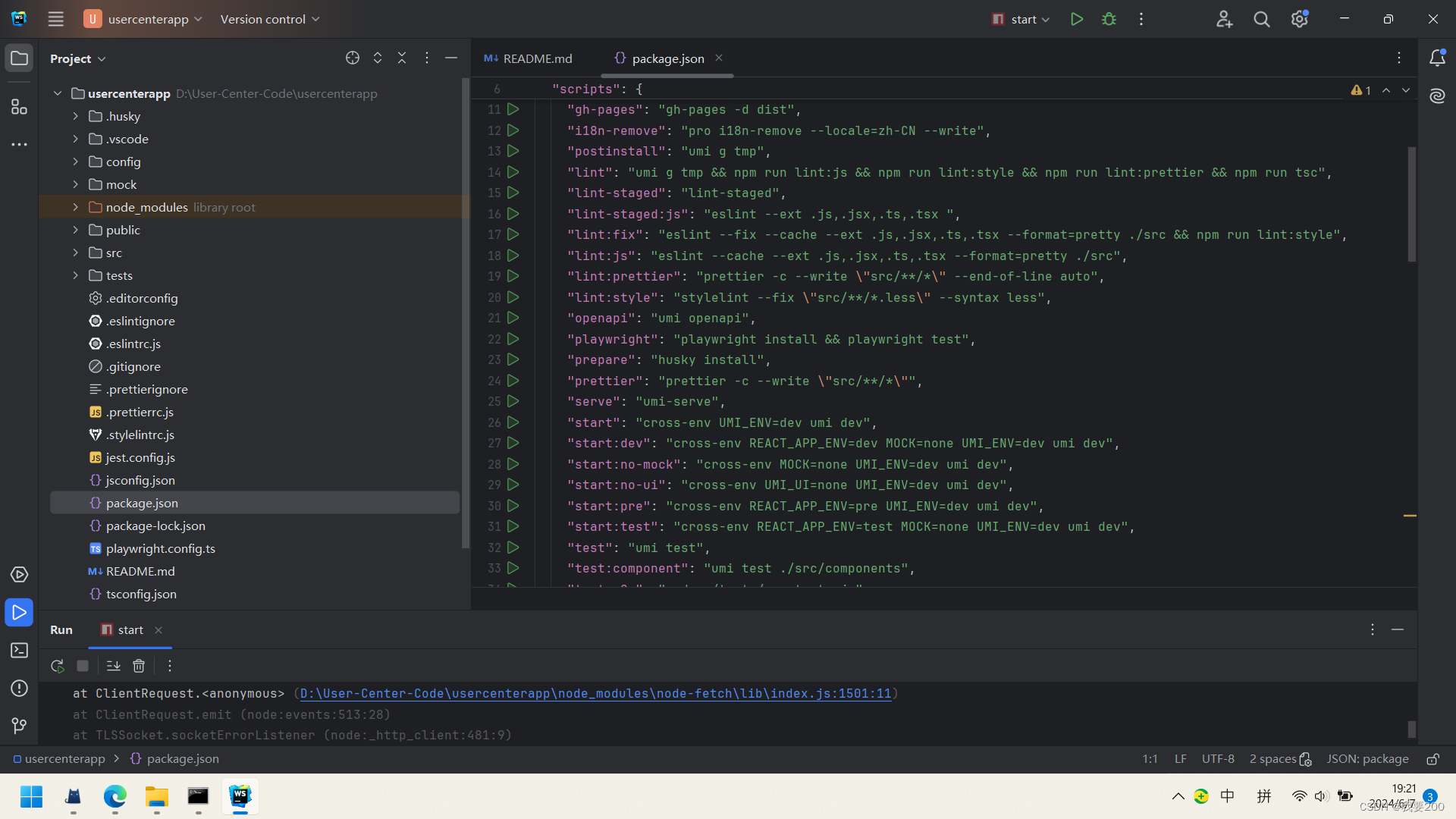Click the Rerun icon in the Run panel

click(57, 666)
